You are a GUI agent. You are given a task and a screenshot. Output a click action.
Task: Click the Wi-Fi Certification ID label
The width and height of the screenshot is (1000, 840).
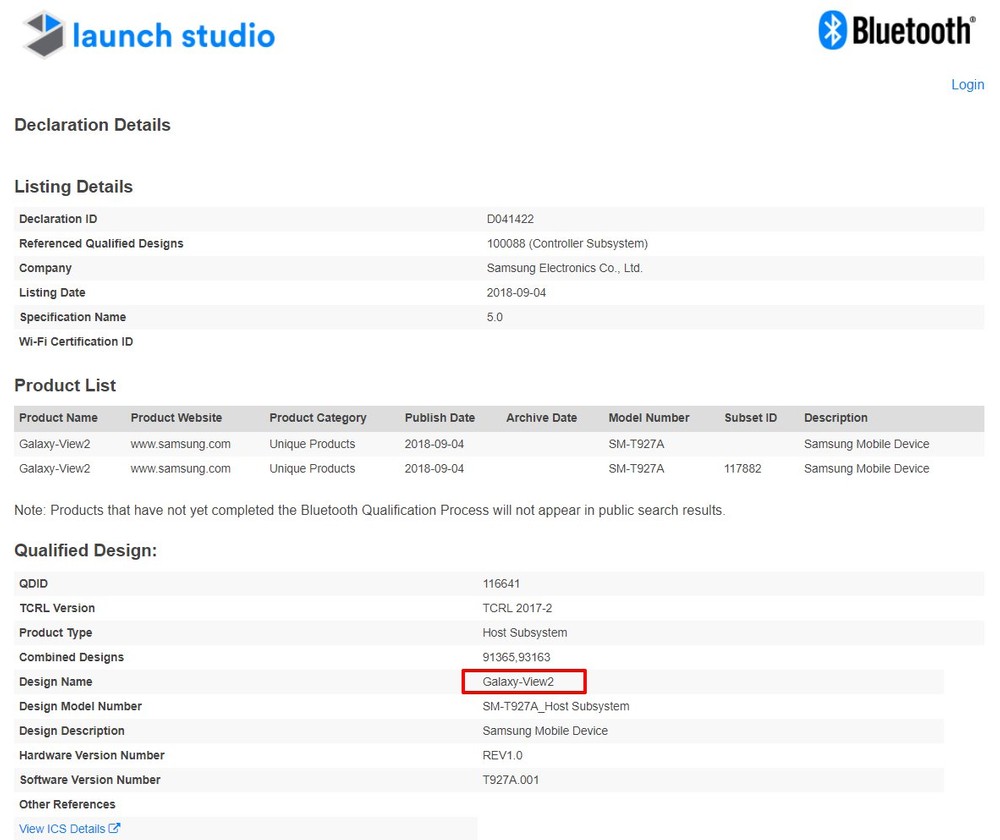[x=76, y=342]
